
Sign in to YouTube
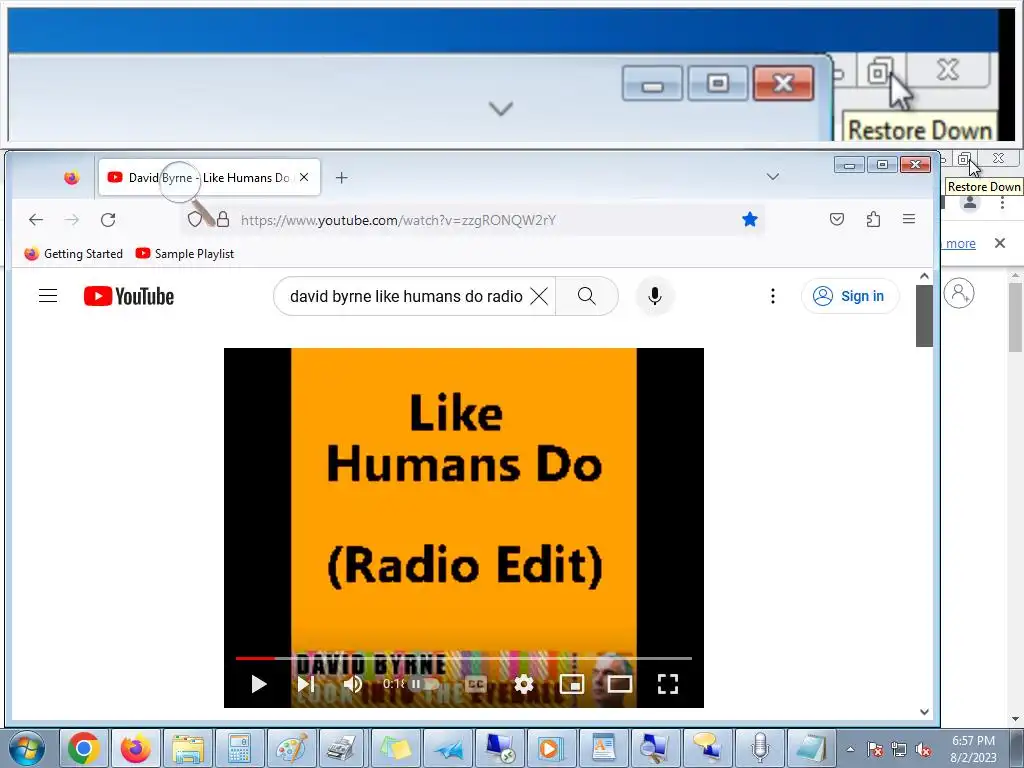[850, 296]
